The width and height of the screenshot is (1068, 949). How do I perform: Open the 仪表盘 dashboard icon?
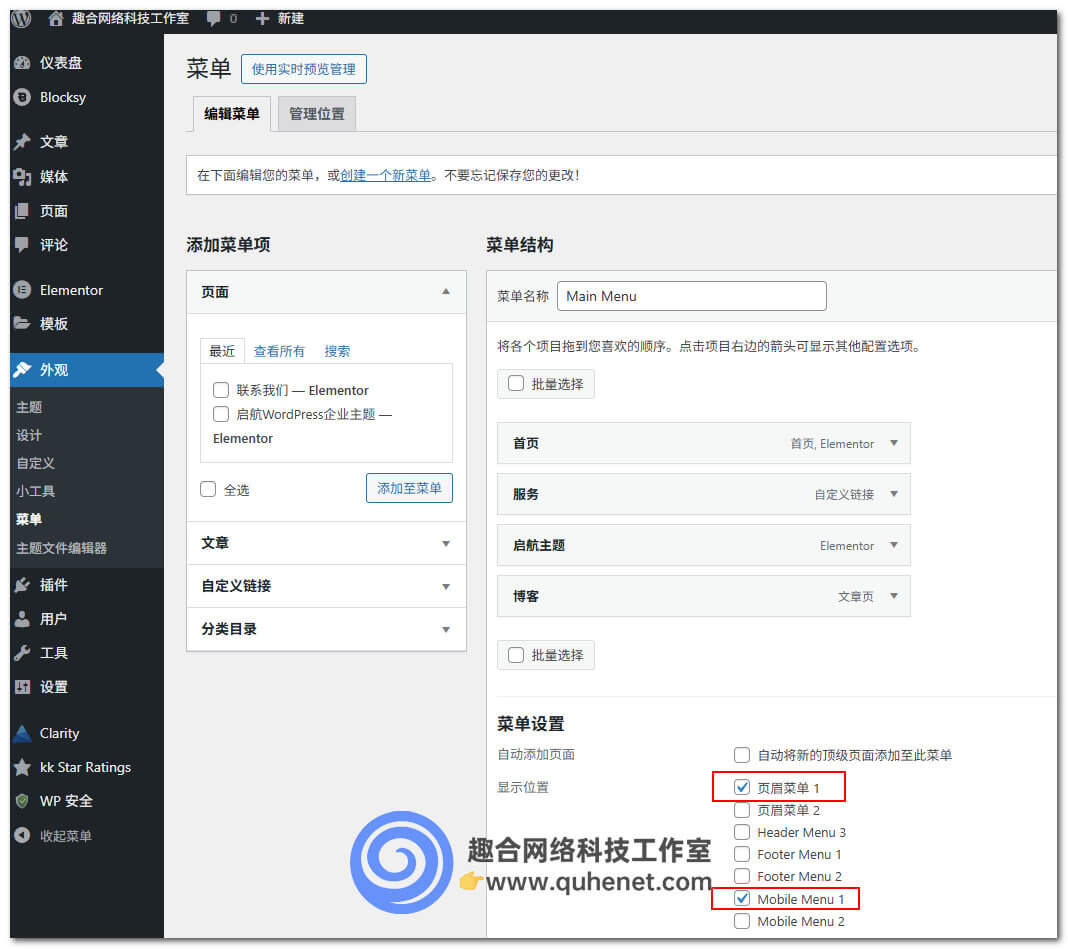[23, 62]
